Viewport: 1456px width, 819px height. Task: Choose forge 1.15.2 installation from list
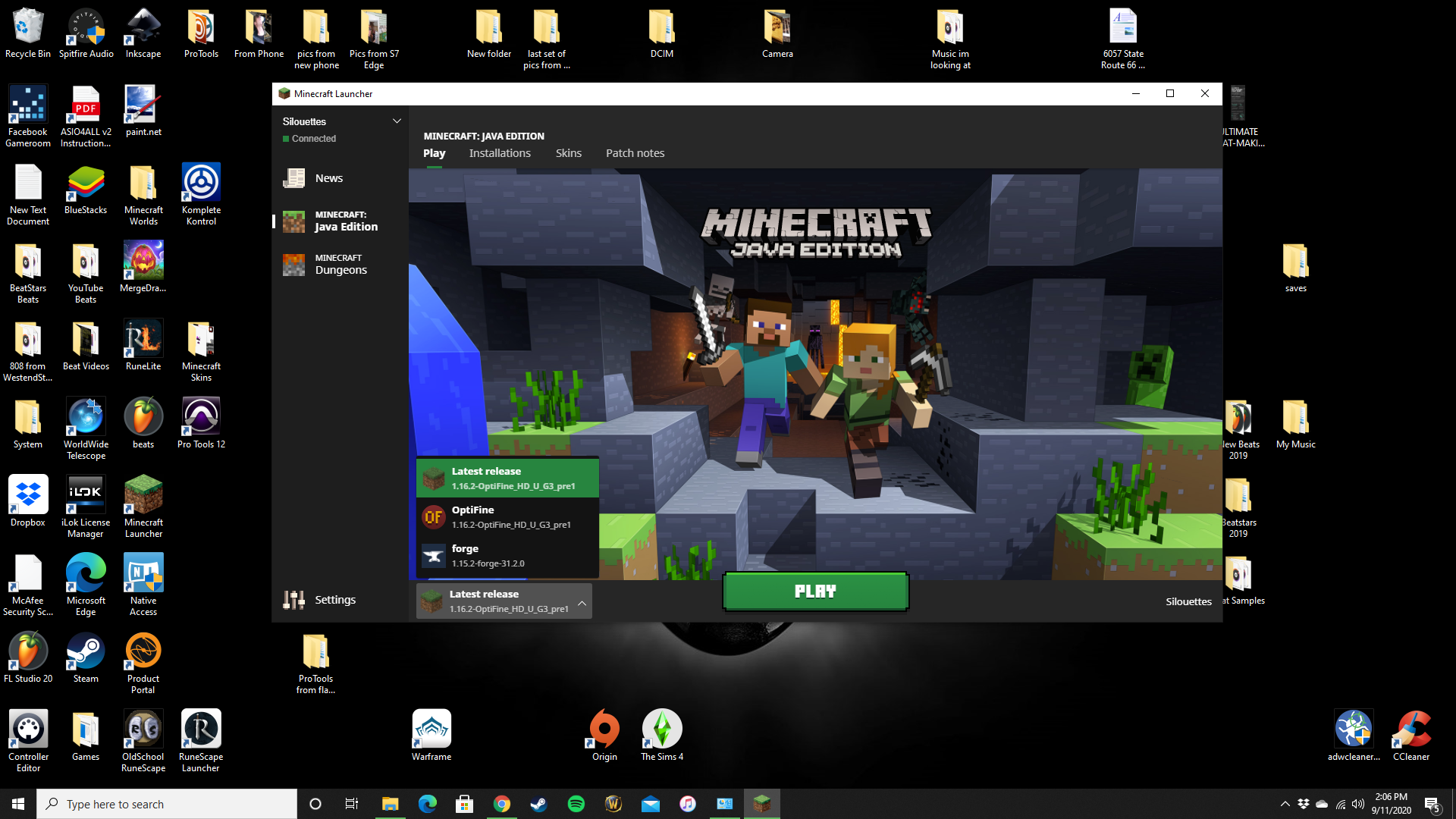[x=507, y=556]
